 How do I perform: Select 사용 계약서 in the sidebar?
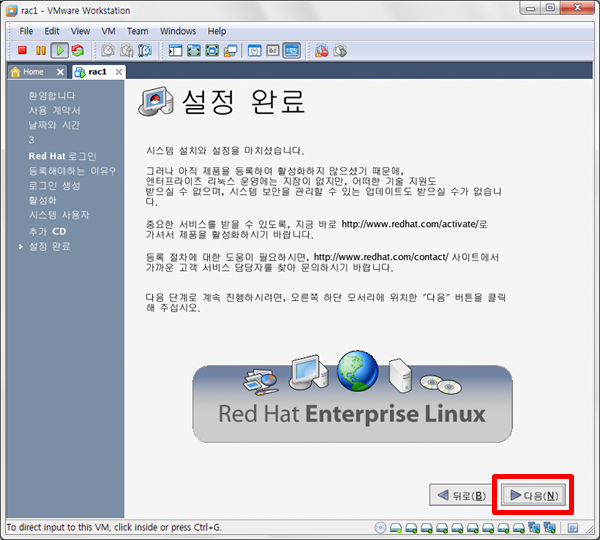55,111
